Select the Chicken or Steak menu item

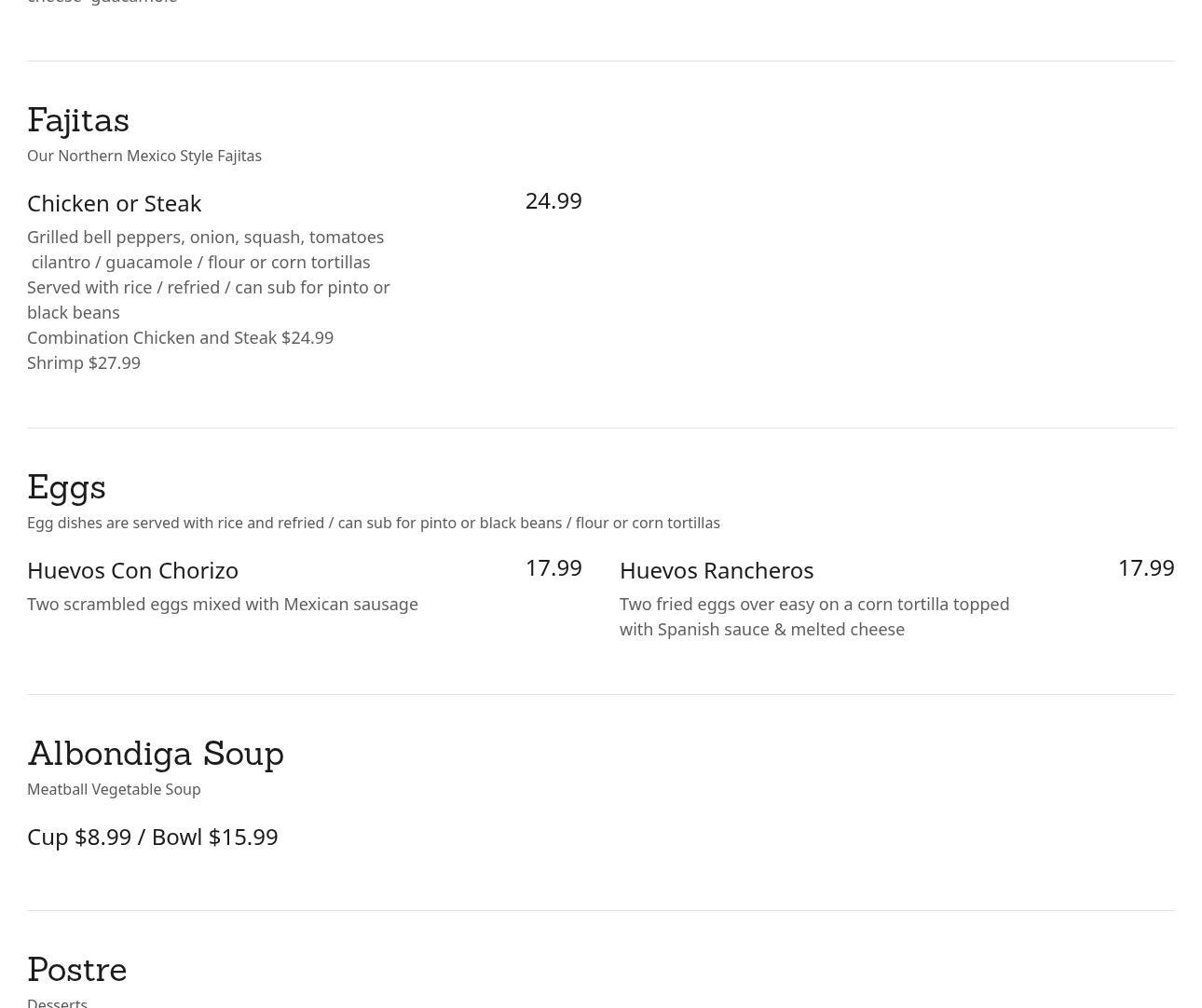pos(115,203)
